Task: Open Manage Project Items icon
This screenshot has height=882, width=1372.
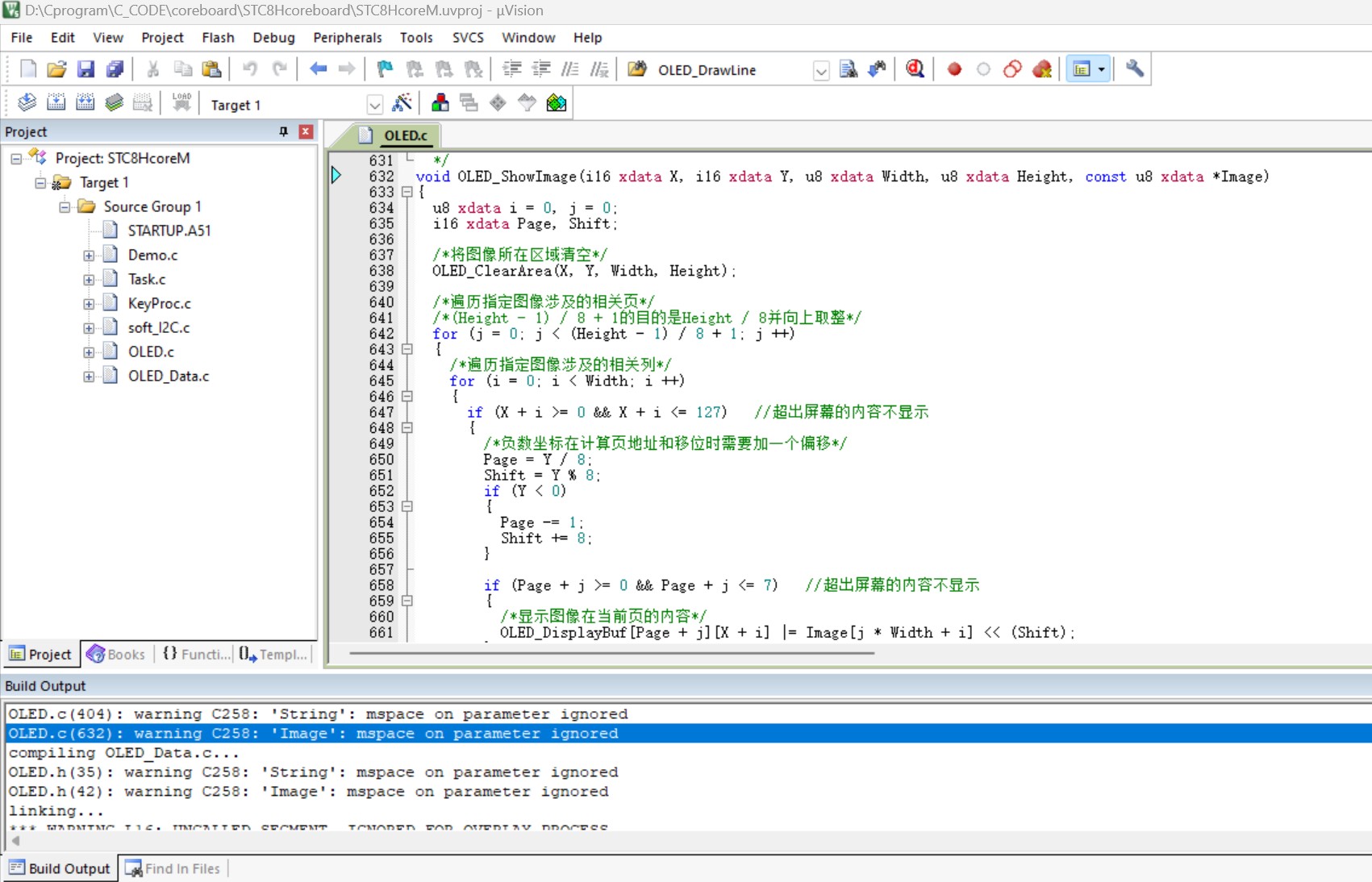Action: (440, 103)
